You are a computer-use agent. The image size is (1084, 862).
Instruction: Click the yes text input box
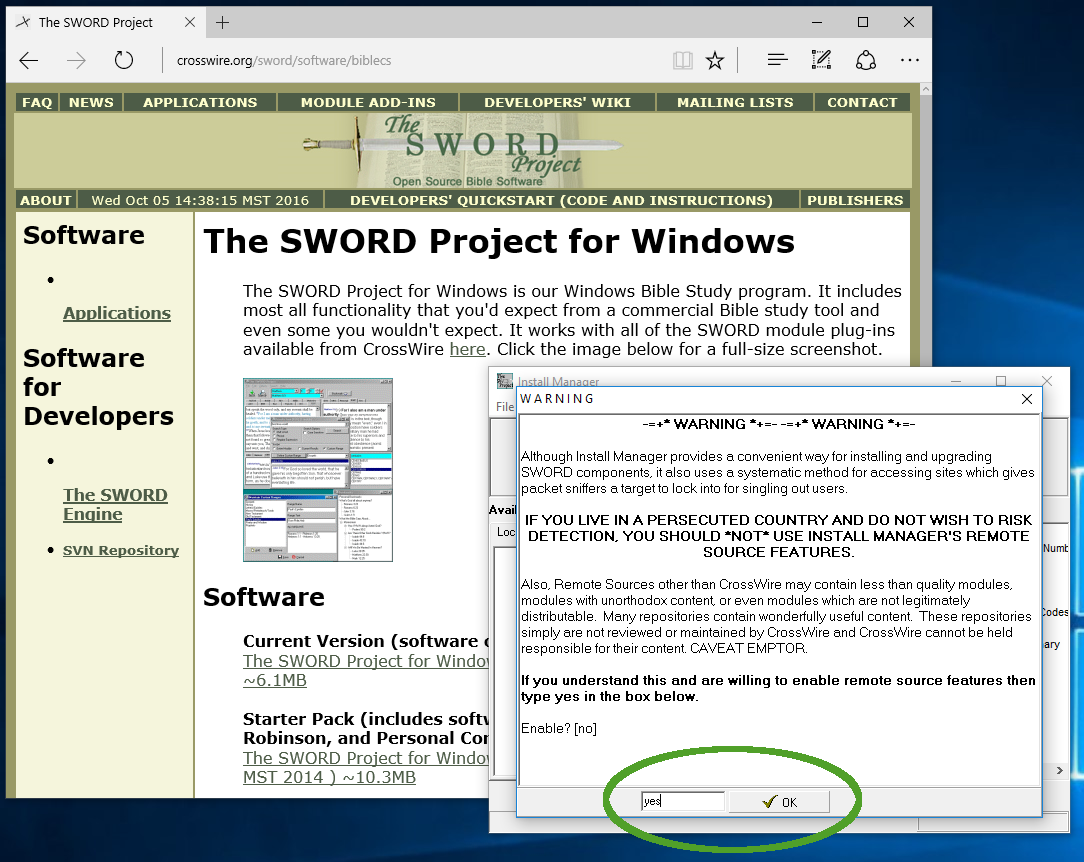pos(683,802)
